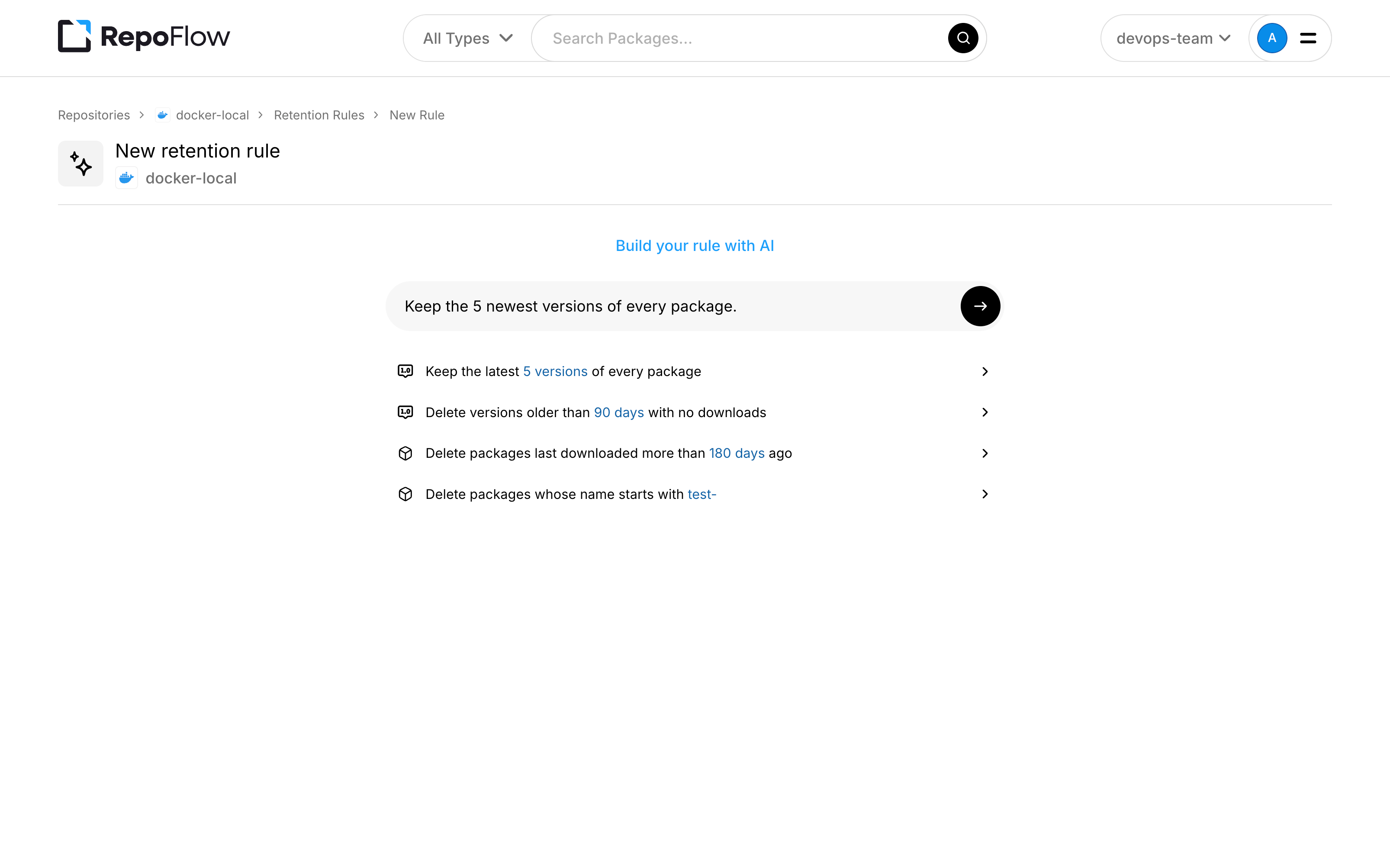Image resolution: width=1390 pixels, height=868 pixels.
Task: Open the All Types filter dropdown
Action: [467, 39]
